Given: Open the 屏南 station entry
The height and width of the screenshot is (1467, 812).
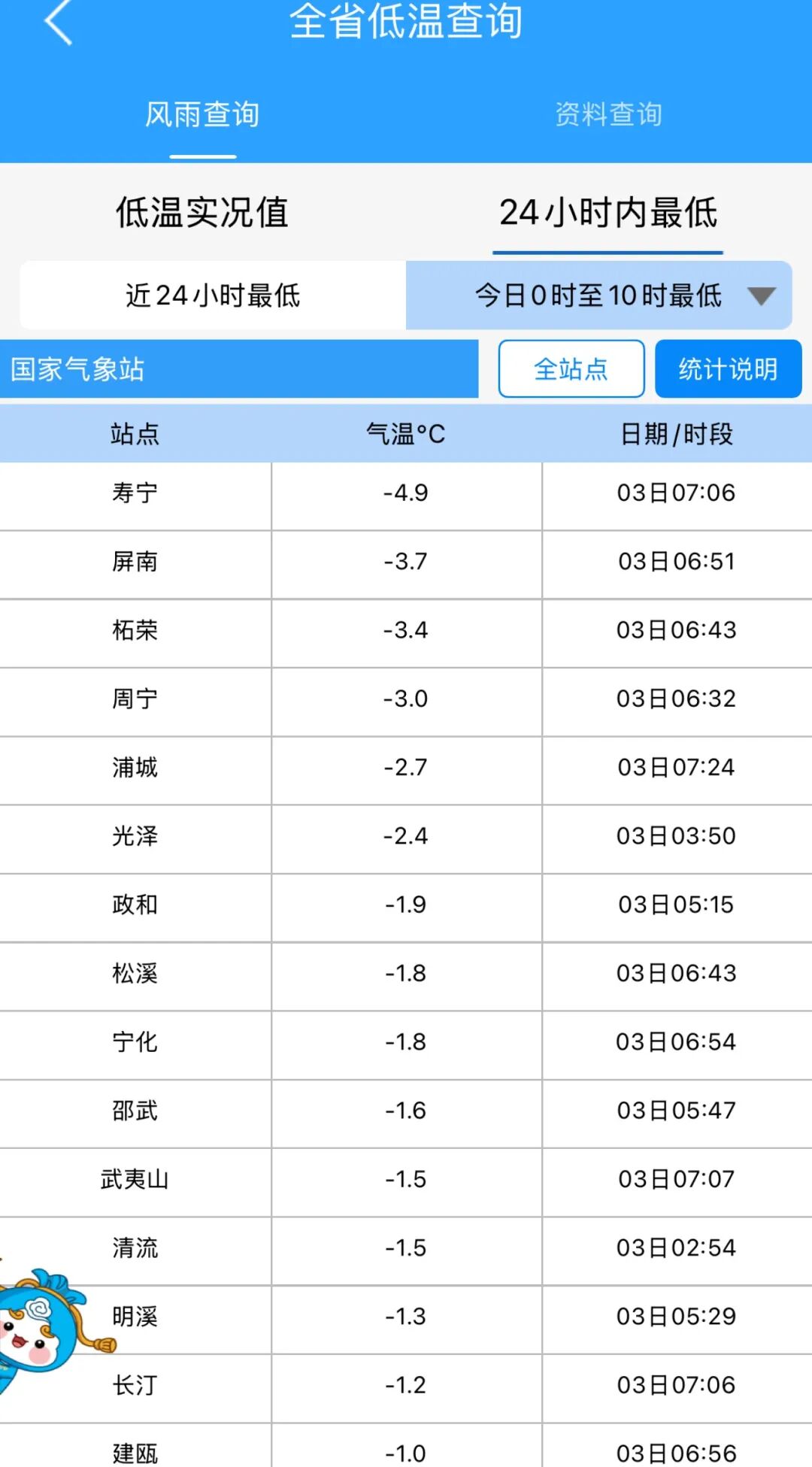Looking at the screenshot, I should coord(135,562).
